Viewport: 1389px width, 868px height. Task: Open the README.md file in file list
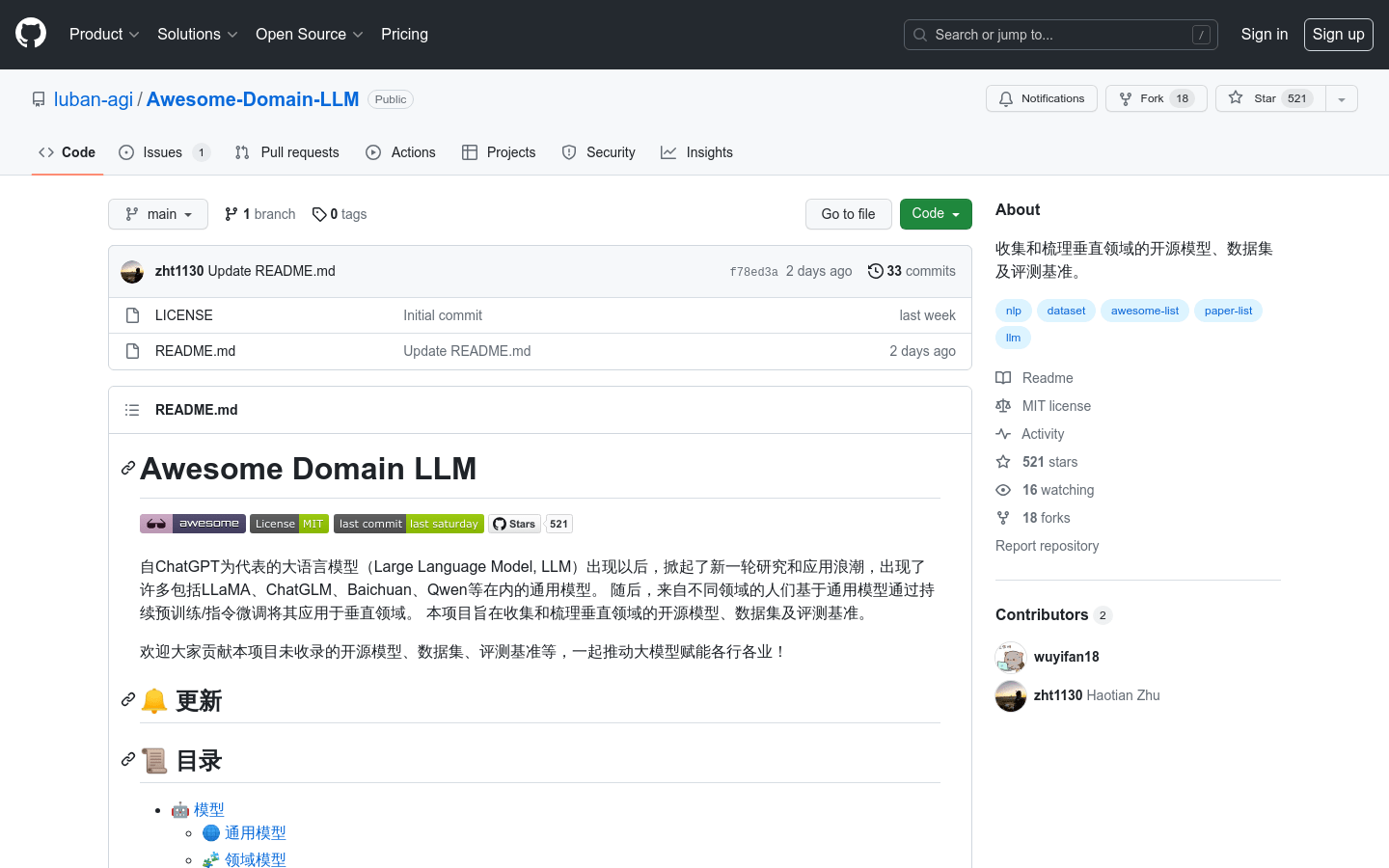click(195, 351)
